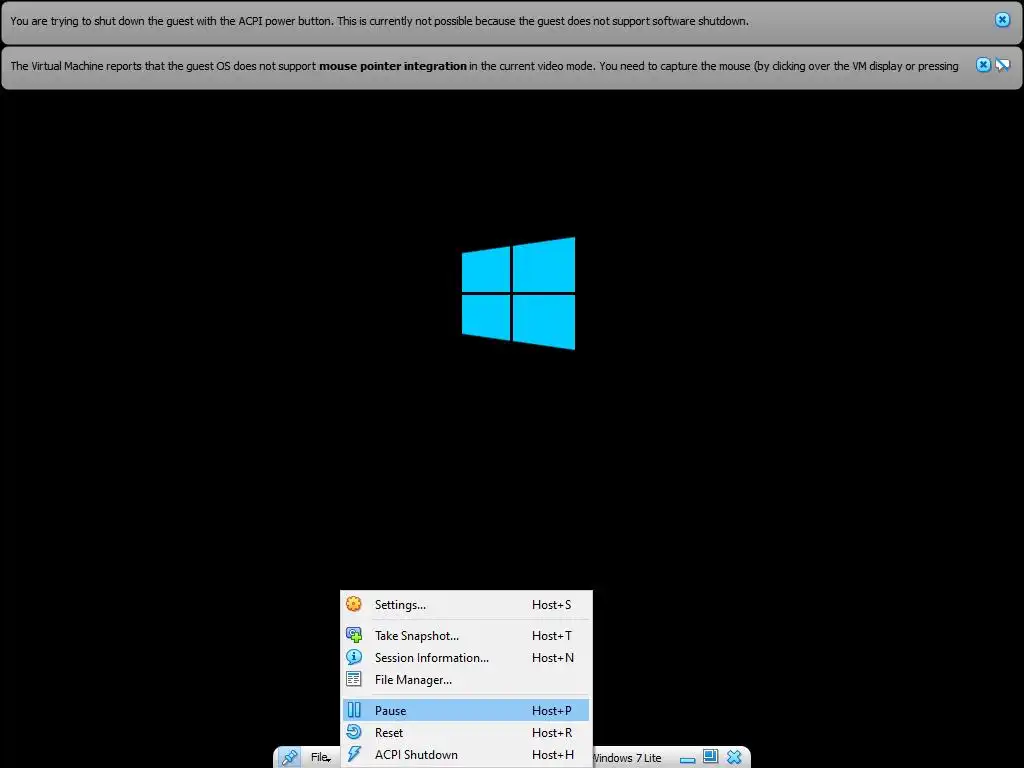Click the Windows logo in the guest display

(x=519, y=293)
